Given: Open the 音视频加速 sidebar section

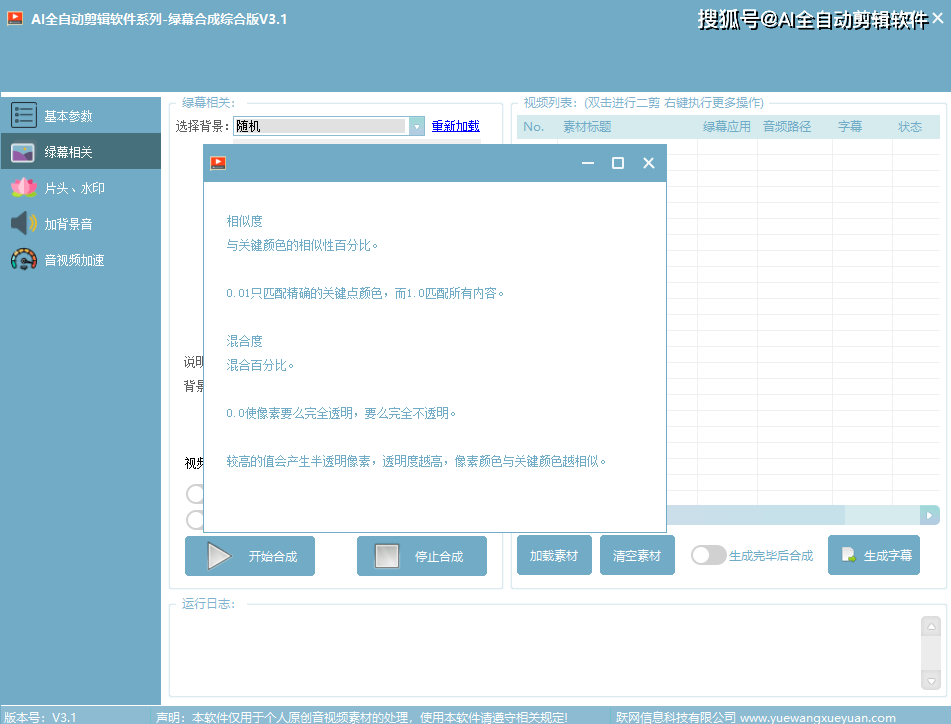Looking at the screenshot, I should point(81,260).
